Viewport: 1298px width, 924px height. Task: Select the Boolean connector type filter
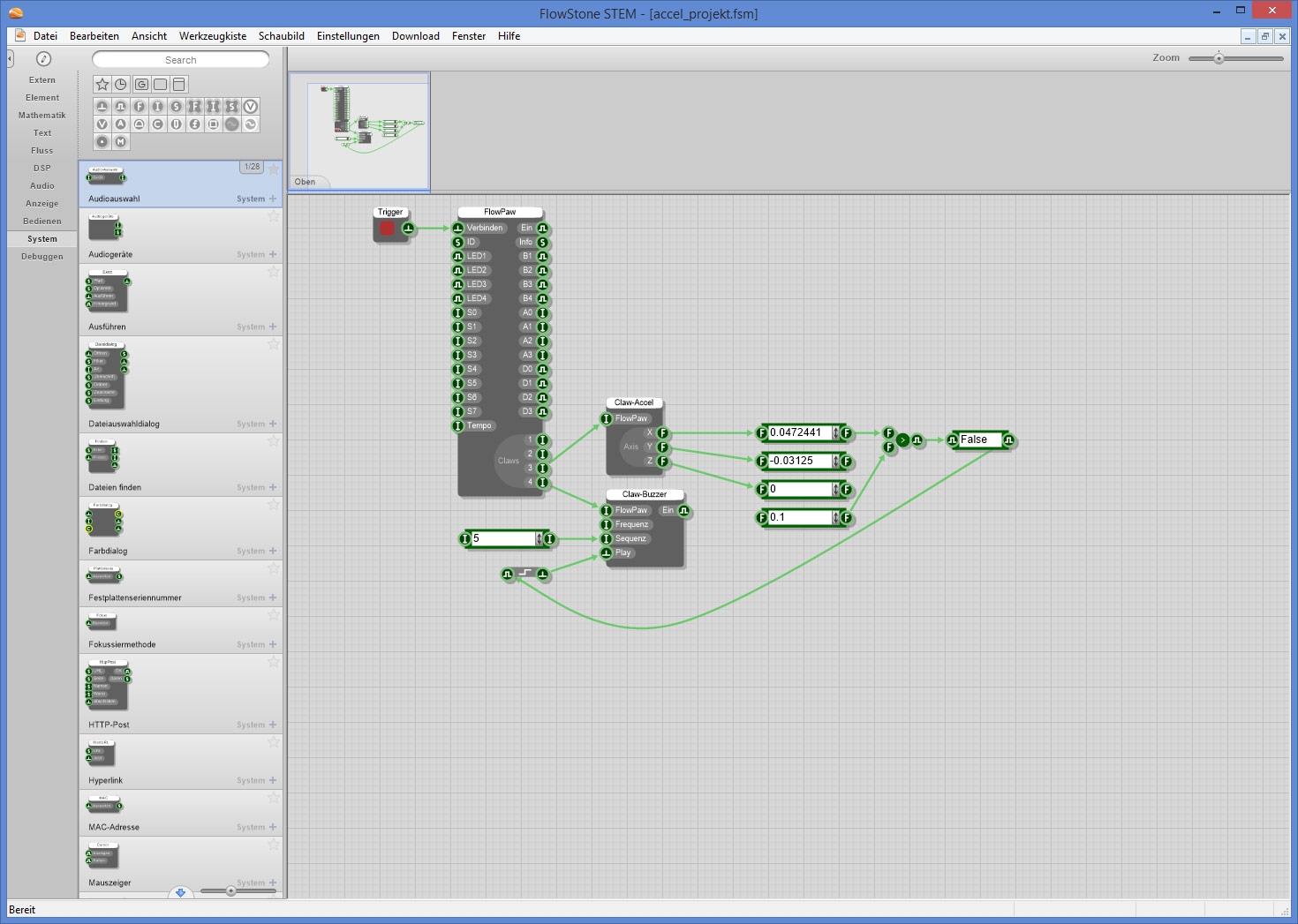click(x=121, y=106)
